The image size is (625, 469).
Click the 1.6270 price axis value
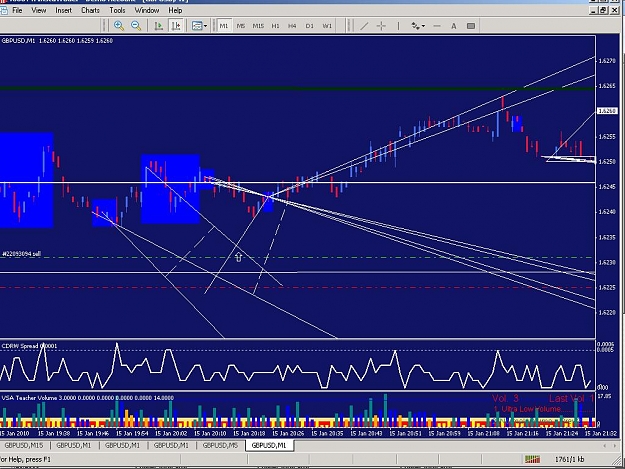[x=607, y=61]
